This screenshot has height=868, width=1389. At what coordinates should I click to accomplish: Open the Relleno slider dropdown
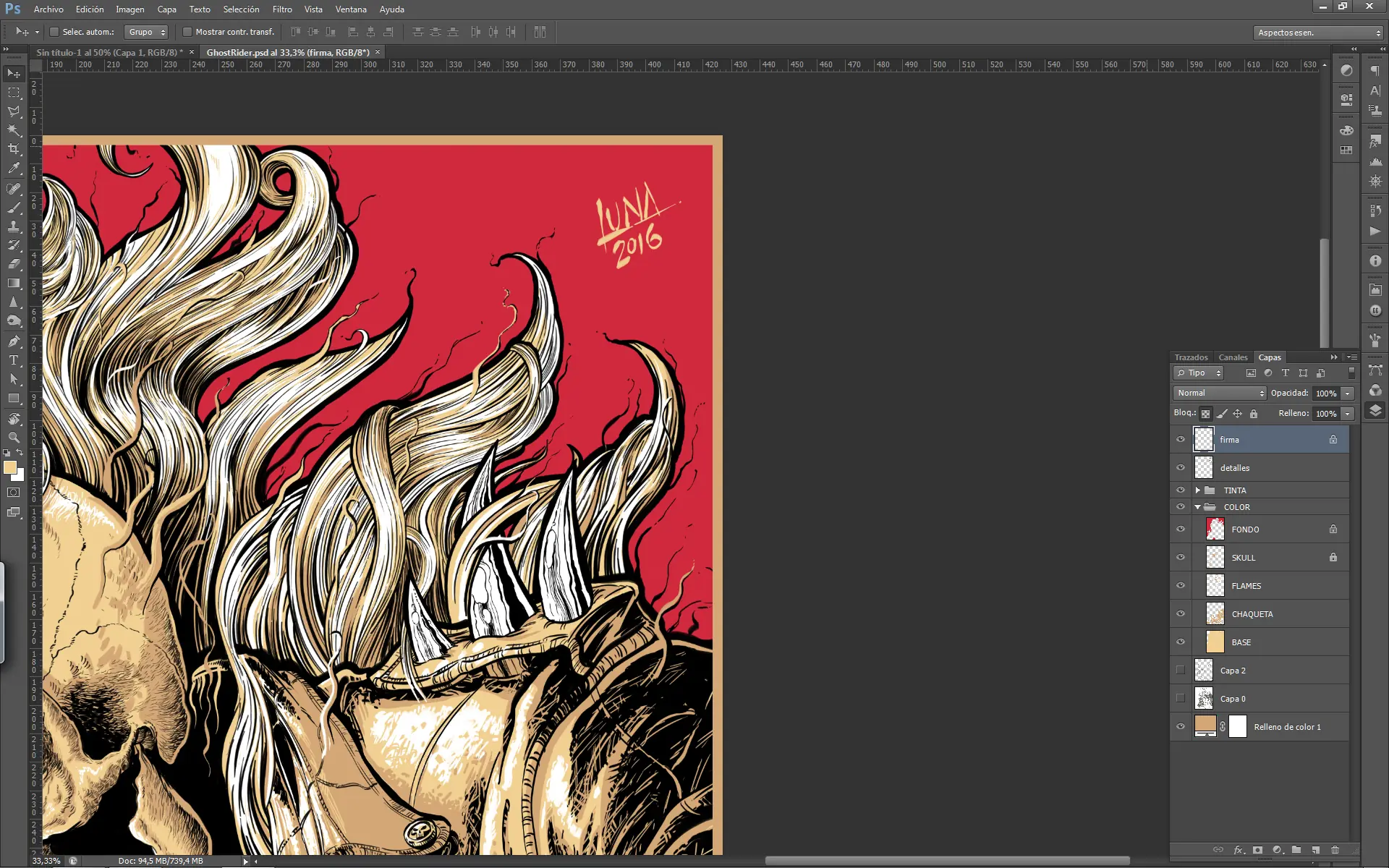coord(1347,414)
